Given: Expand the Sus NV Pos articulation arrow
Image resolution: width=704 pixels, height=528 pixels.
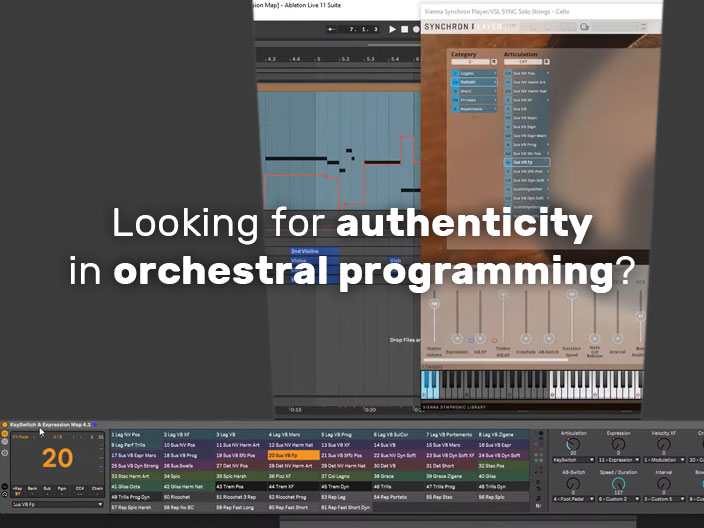Looking at the screenshot, I should click(x=547, y=73).
